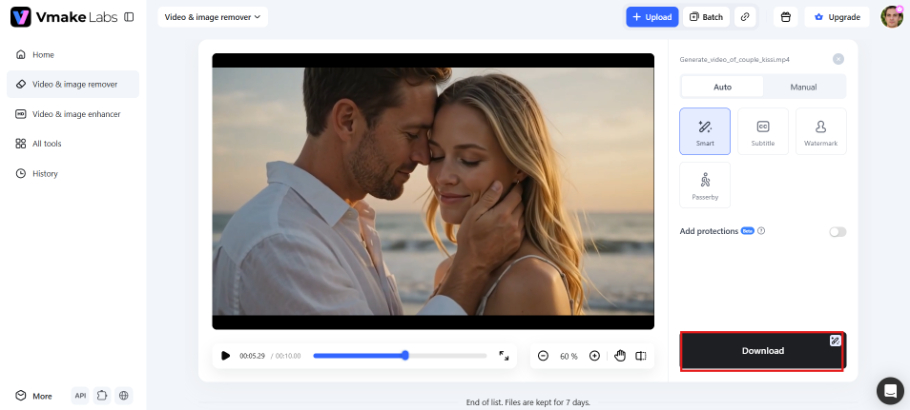This screenshot has height=410, width=910.
Task: Select the Subtitle removal mode
Action: tap(763, 131)
